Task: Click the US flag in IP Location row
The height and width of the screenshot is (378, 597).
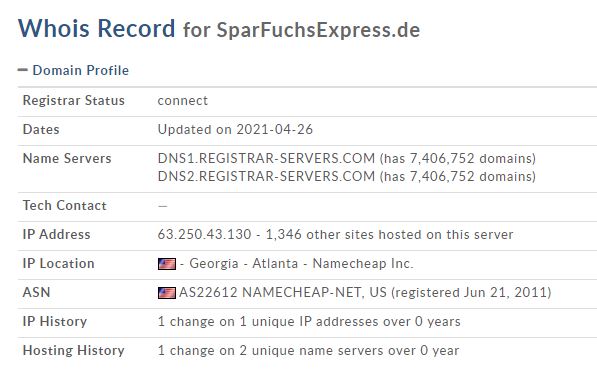Action: 167,264
